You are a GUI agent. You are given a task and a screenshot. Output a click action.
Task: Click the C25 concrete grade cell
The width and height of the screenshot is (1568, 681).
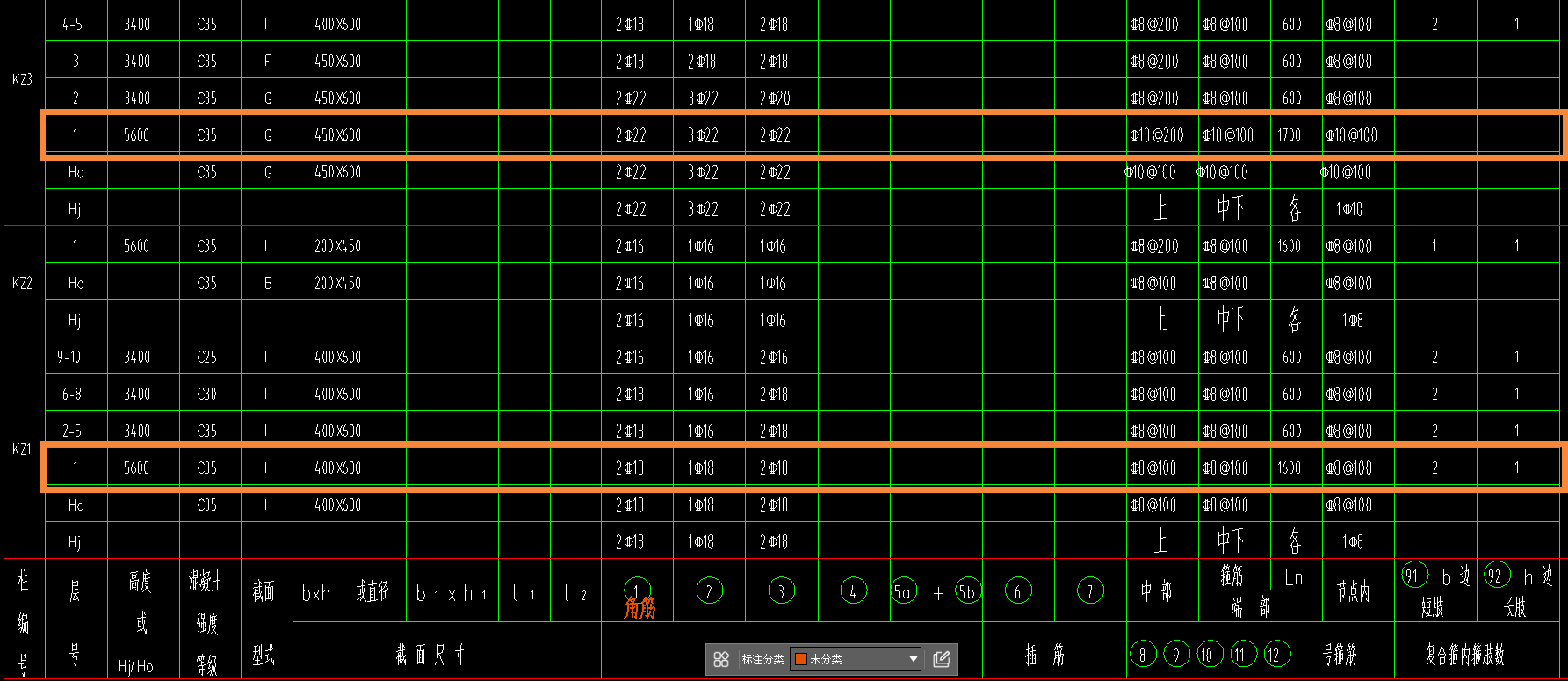click(x=207, y=357)
